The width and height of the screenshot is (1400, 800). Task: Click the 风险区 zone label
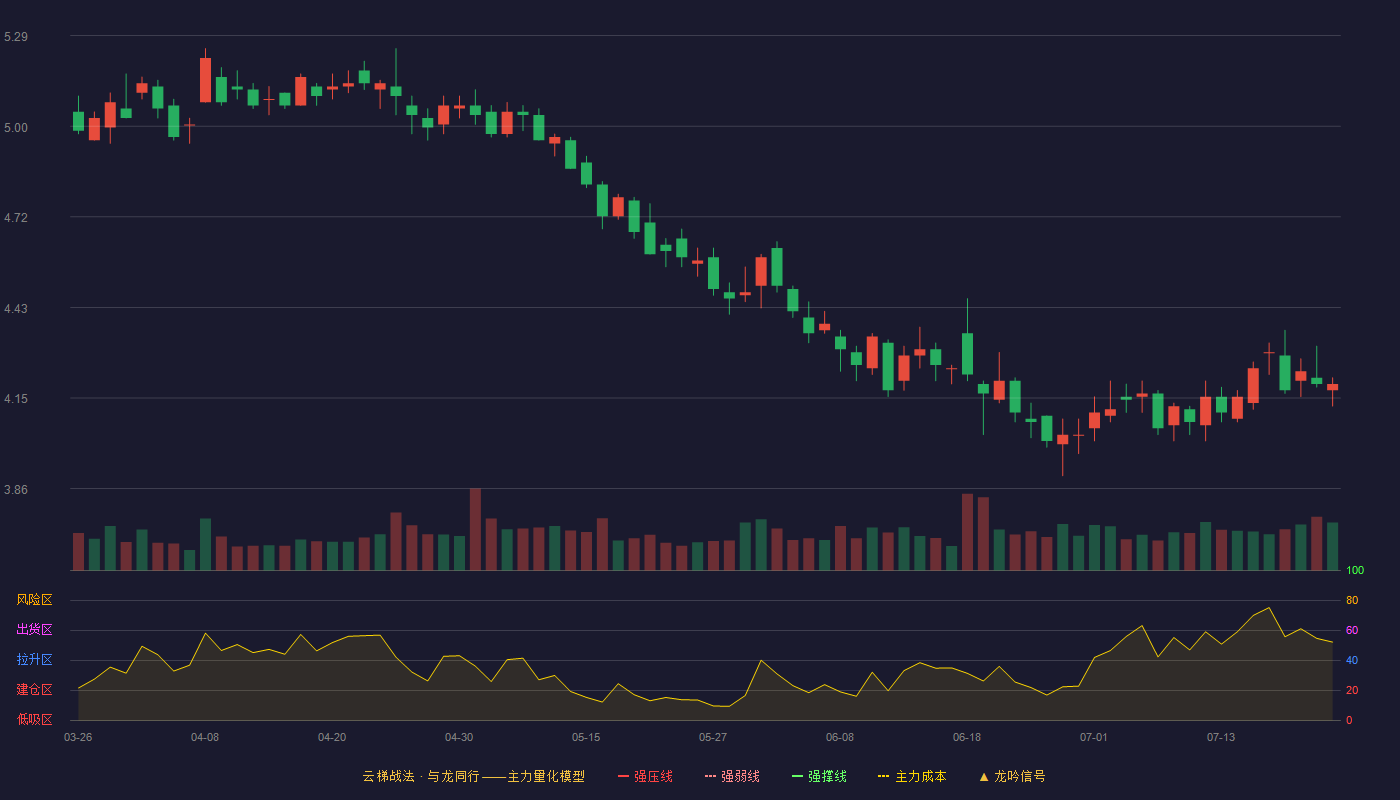pos(34,600)
